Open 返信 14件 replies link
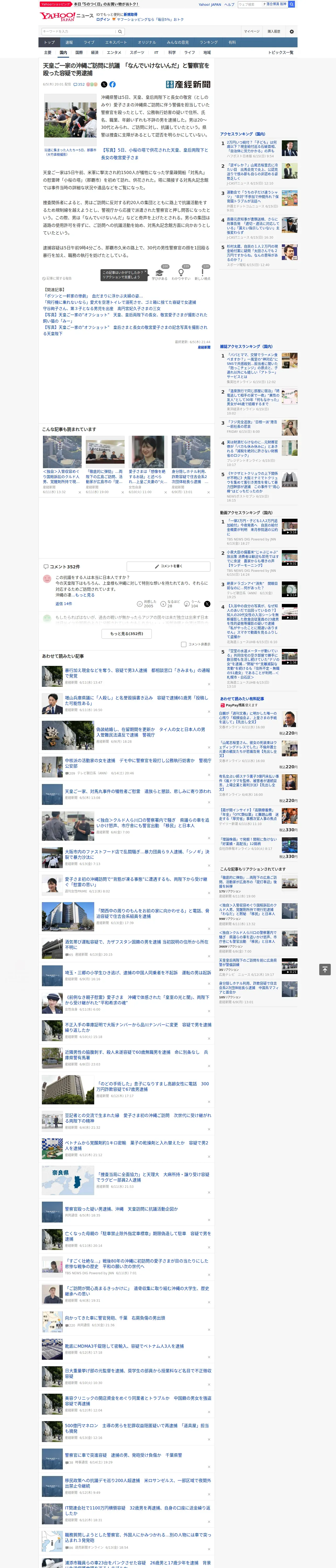 (x=63, y=604)
